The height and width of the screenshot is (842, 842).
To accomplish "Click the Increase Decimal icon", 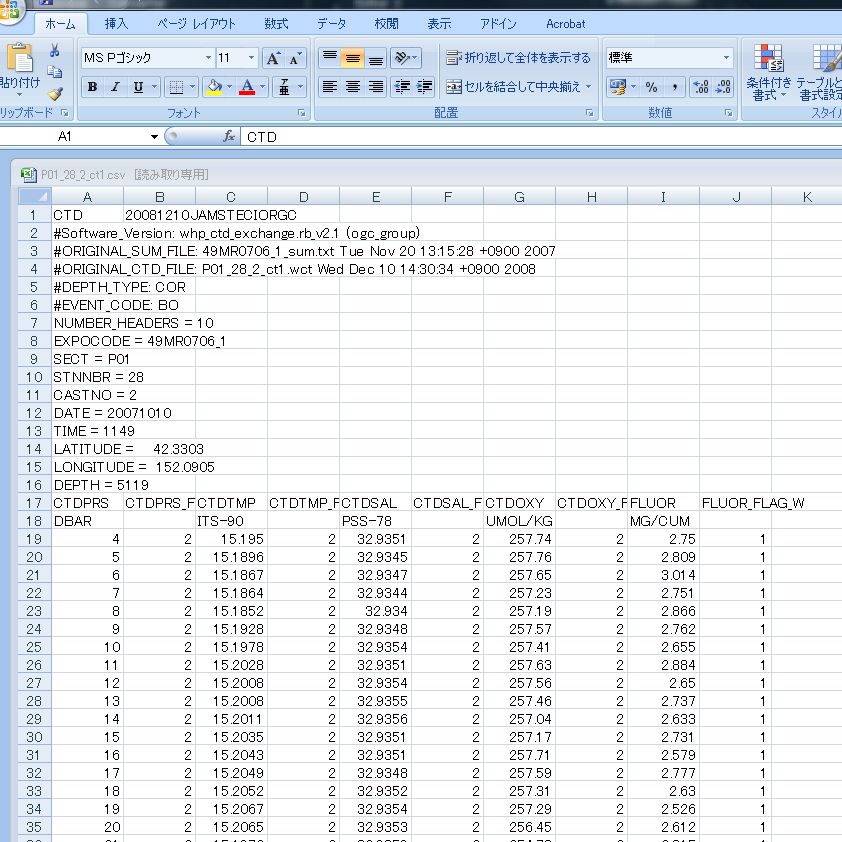I will [x=701, y=87].
